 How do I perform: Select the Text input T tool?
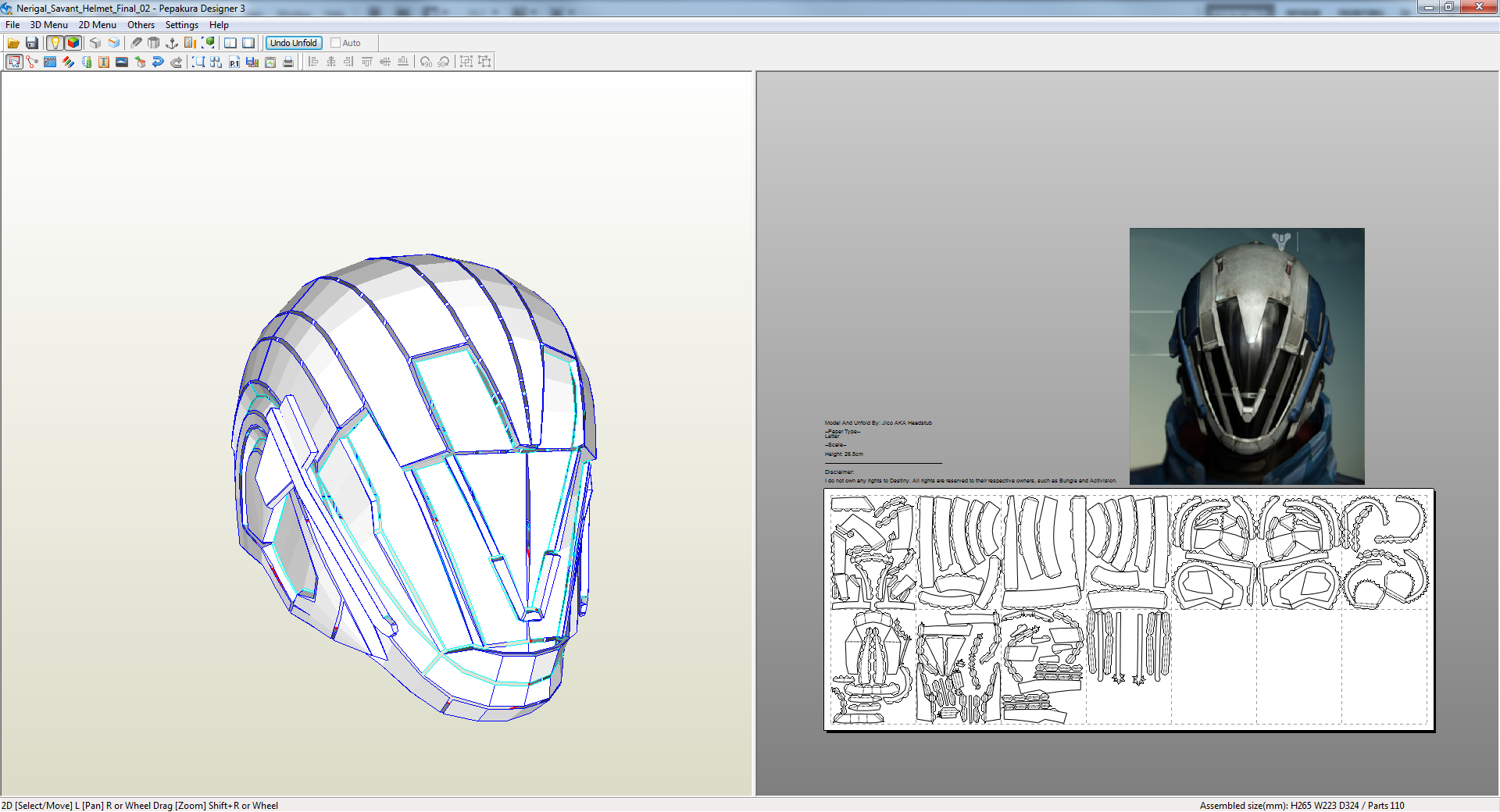coord(104,62)
